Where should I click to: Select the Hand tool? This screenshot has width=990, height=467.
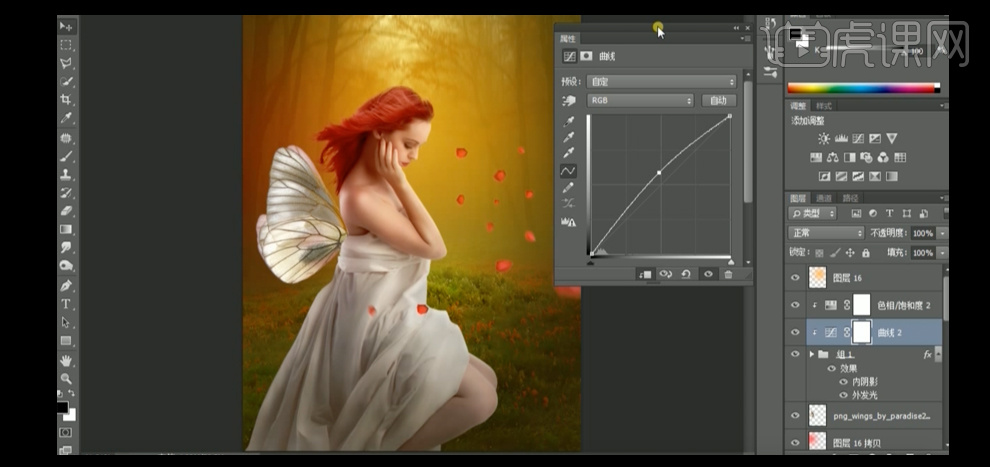66,360
